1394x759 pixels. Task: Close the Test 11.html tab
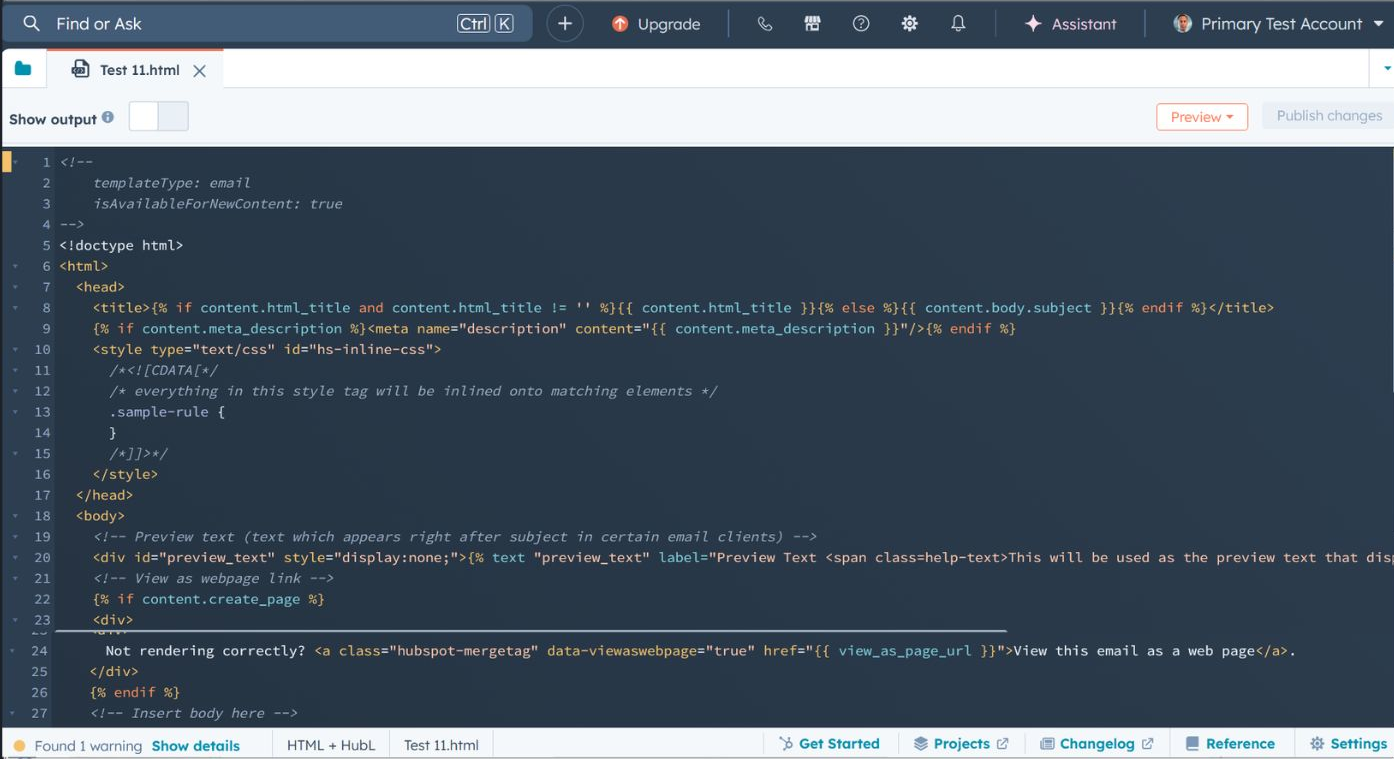[x=200, y=71]
